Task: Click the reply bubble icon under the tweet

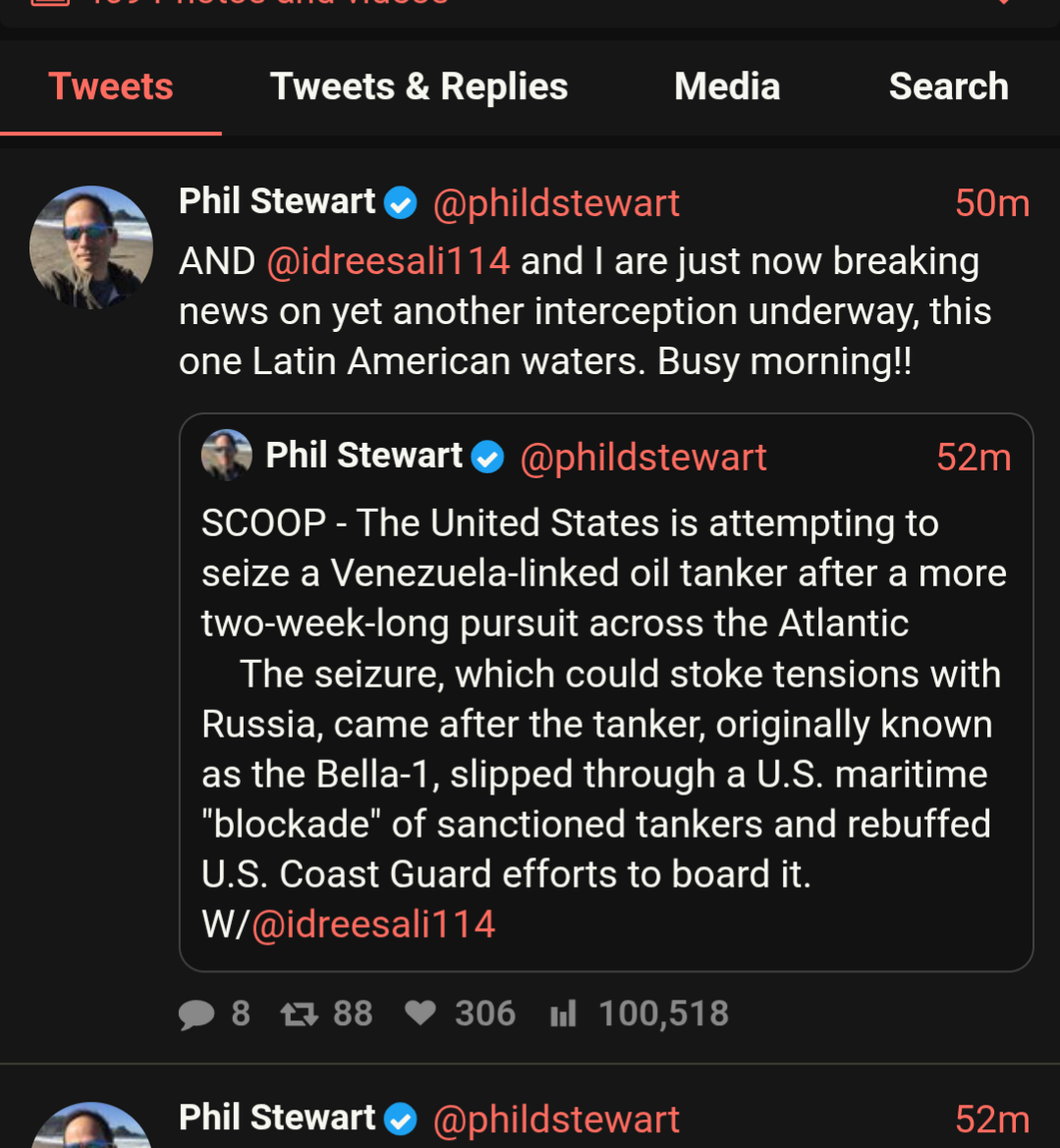Action: (196, 1013)
